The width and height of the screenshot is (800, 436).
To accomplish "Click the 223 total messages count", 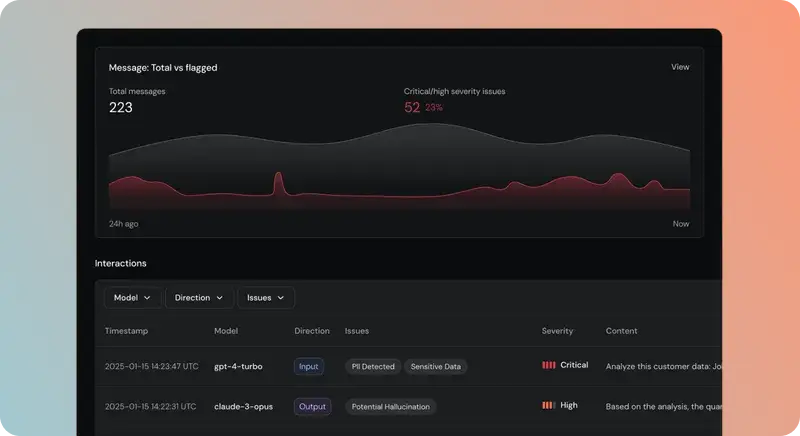I will [x=121, y=108].
